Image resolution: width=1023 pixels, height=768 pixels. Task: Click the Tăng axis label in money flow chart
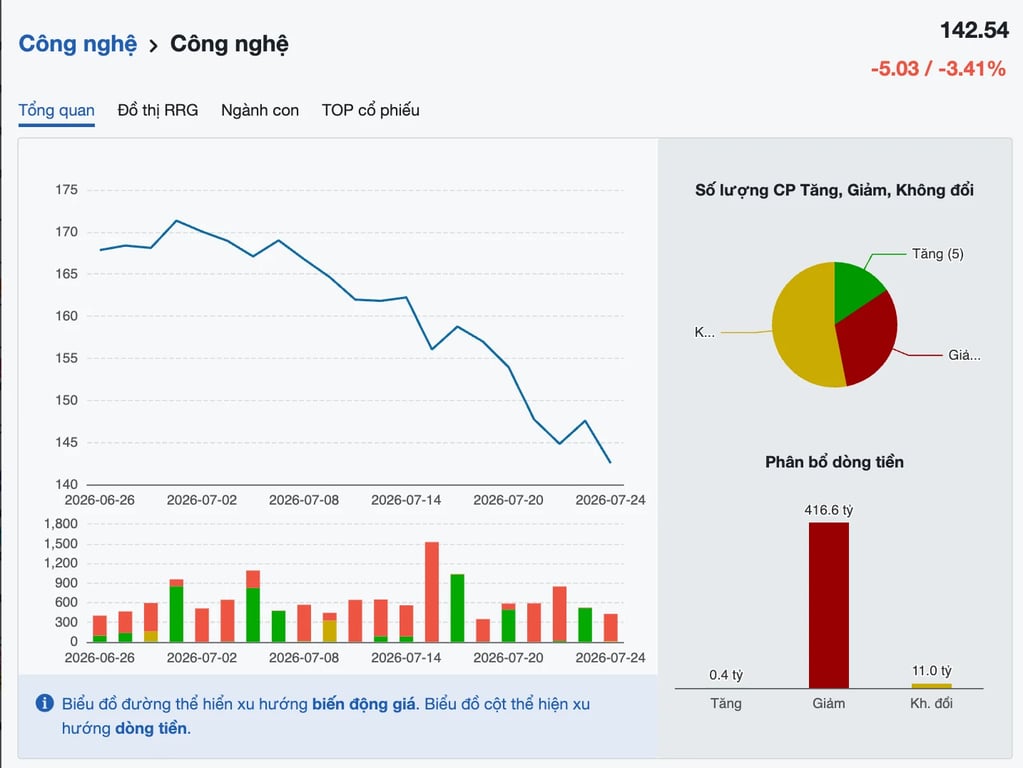pyautogui.click(x=726, y=703)
